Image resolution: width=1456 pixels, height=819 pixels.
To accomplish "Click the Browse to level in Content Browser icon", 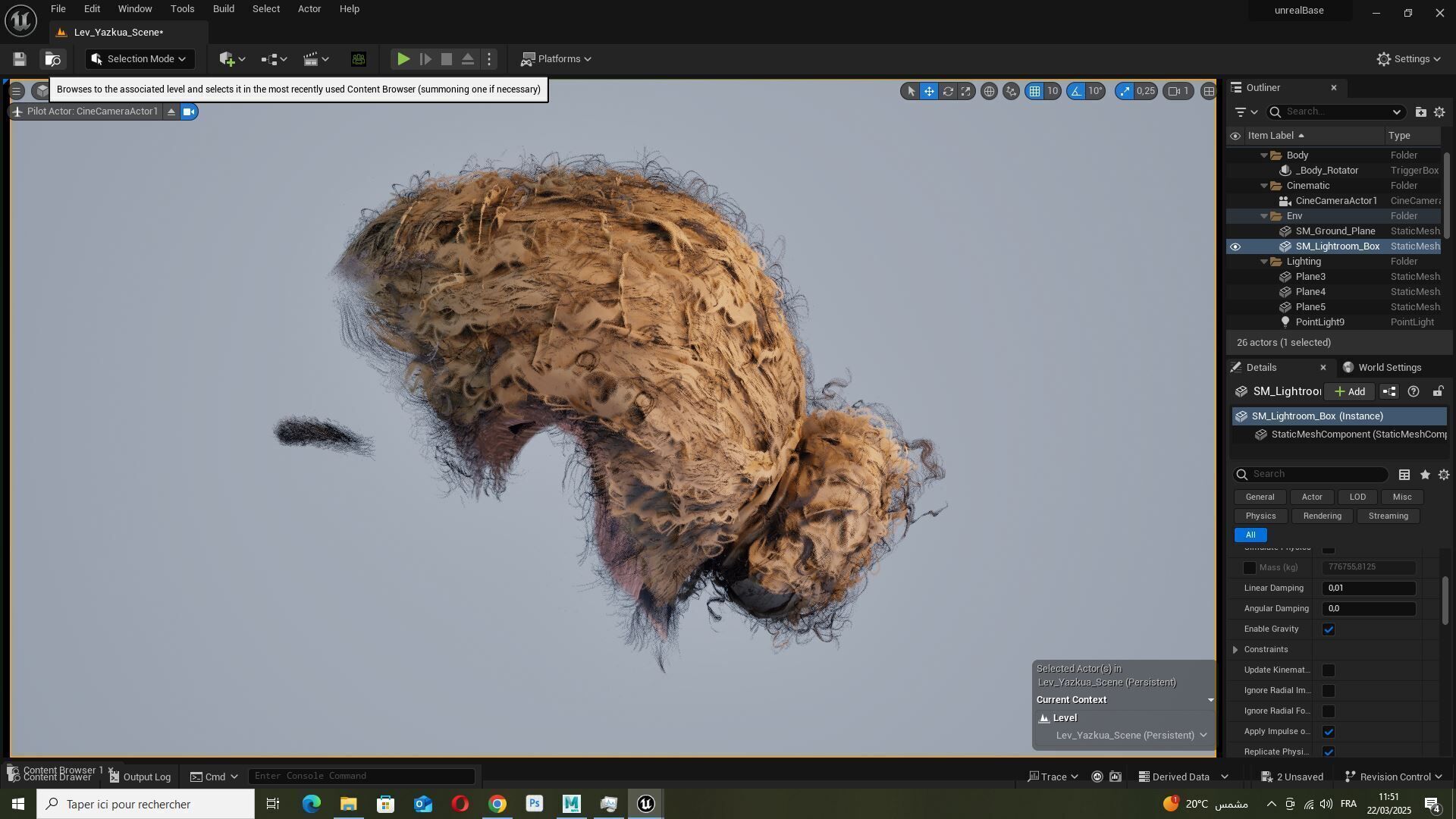I will [x=52, y=59].
